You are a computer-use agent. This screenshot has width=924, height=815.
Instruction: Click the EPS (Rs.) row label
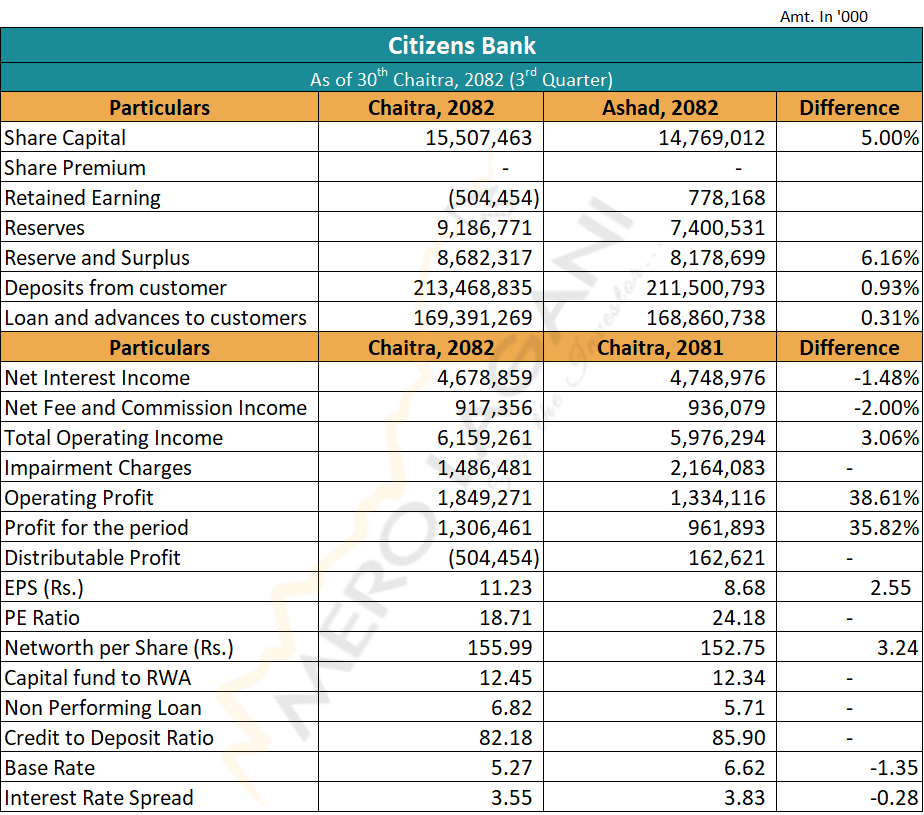tap(45, 588)
